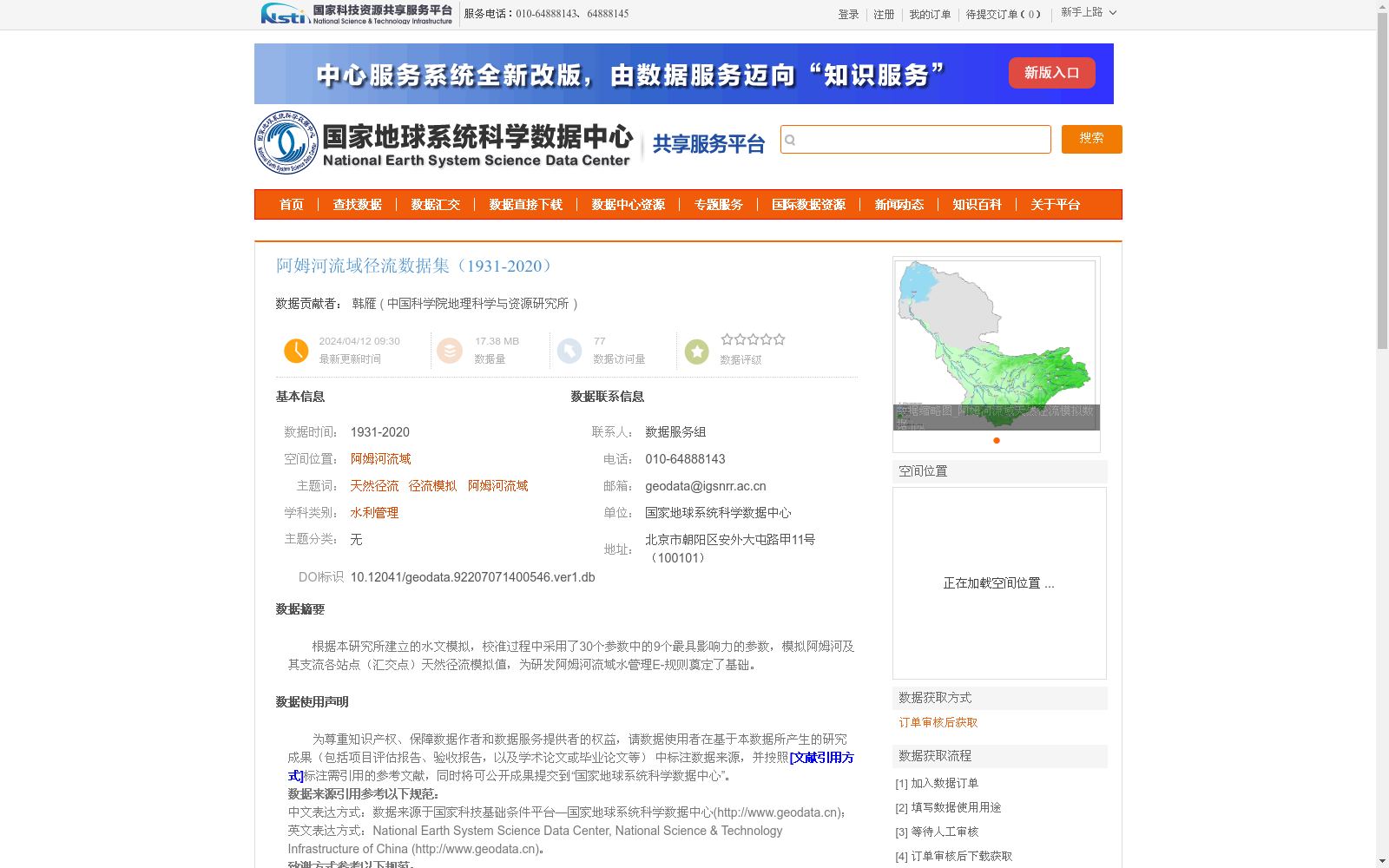Open the 国际数据资源 menu
1389x868 pixels.
click(809, 205)
